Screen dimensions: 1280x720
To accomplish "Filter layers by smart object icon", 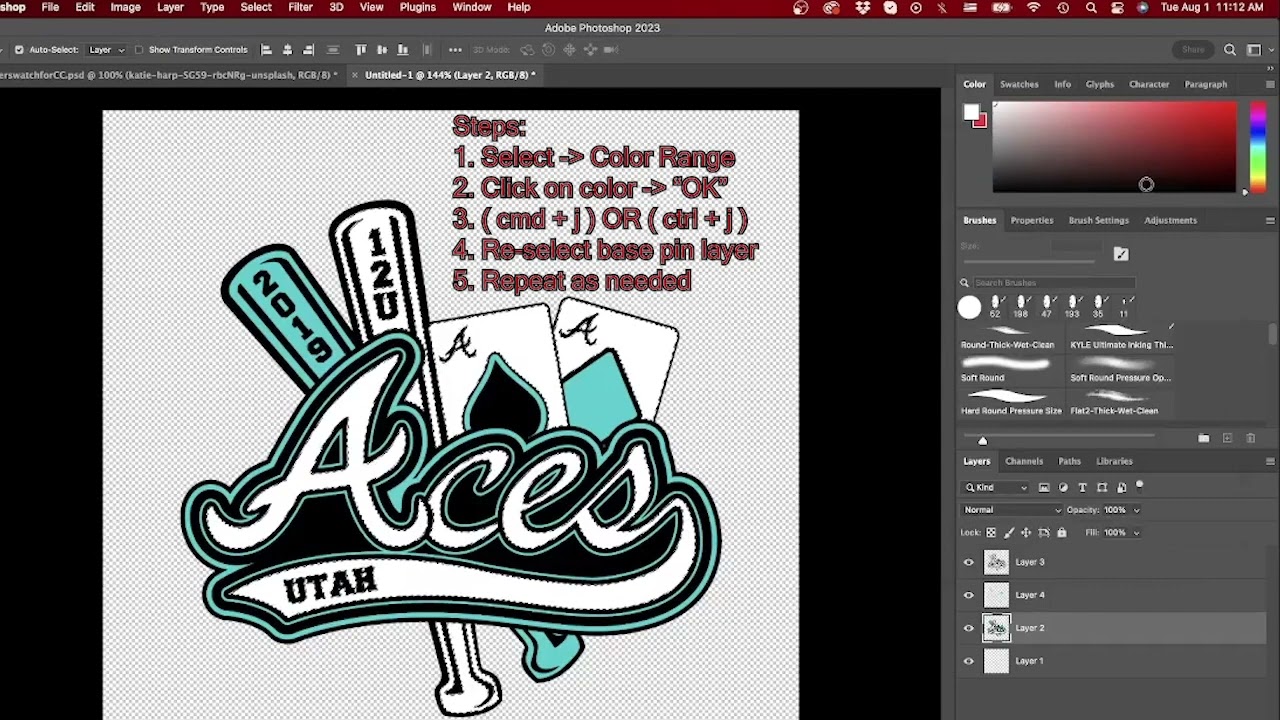I will (1121, 487).
